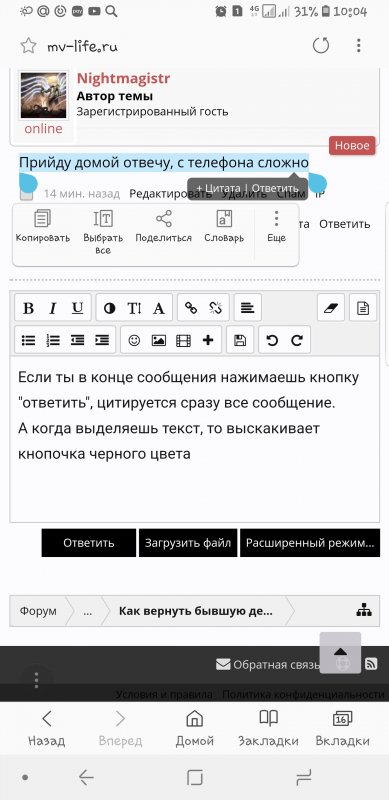Go back with Назад button
Viewport: 389px width, 800px height.
point(46,728)
